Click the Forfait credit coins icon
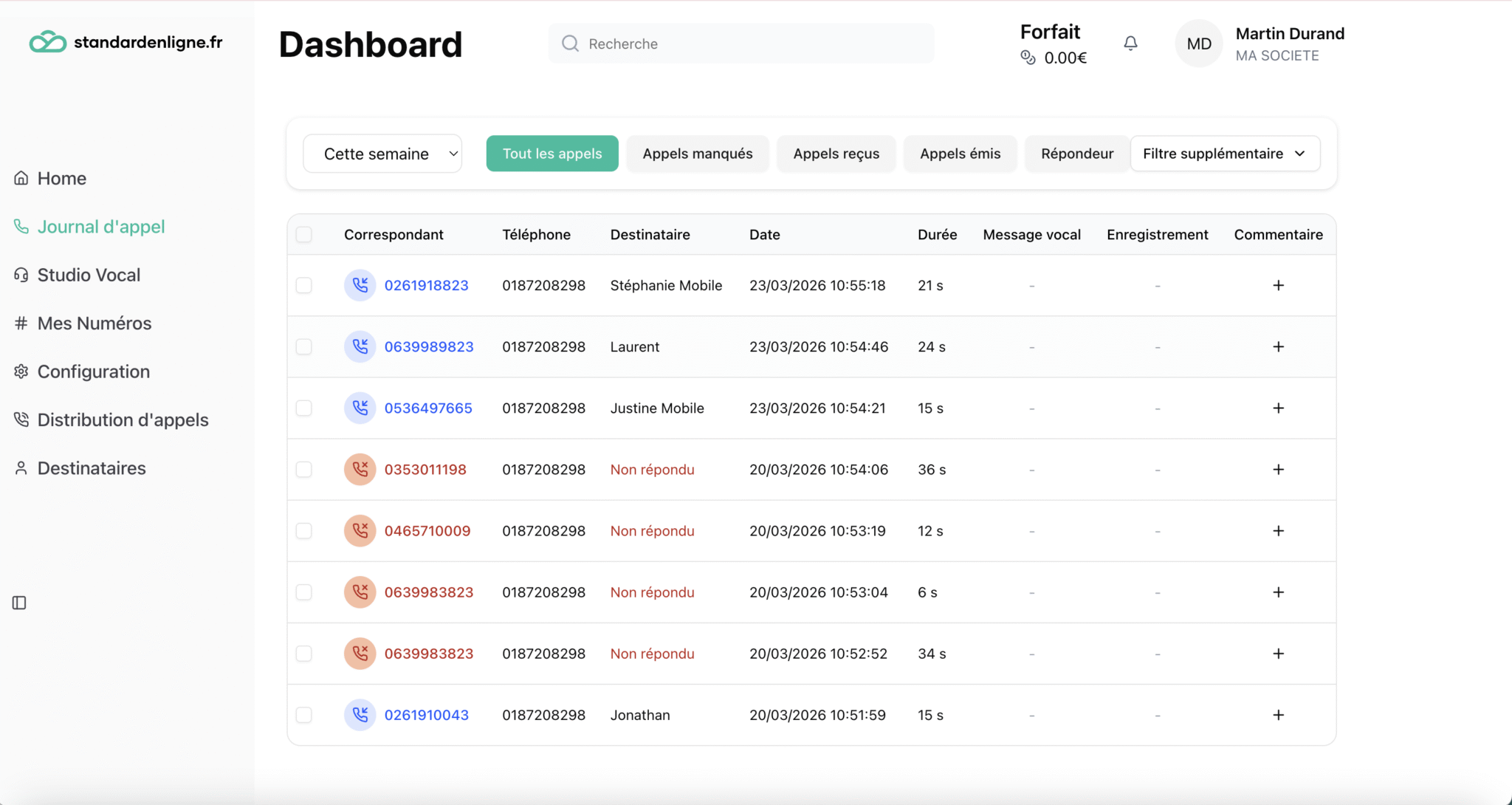 coord(1028,58)
